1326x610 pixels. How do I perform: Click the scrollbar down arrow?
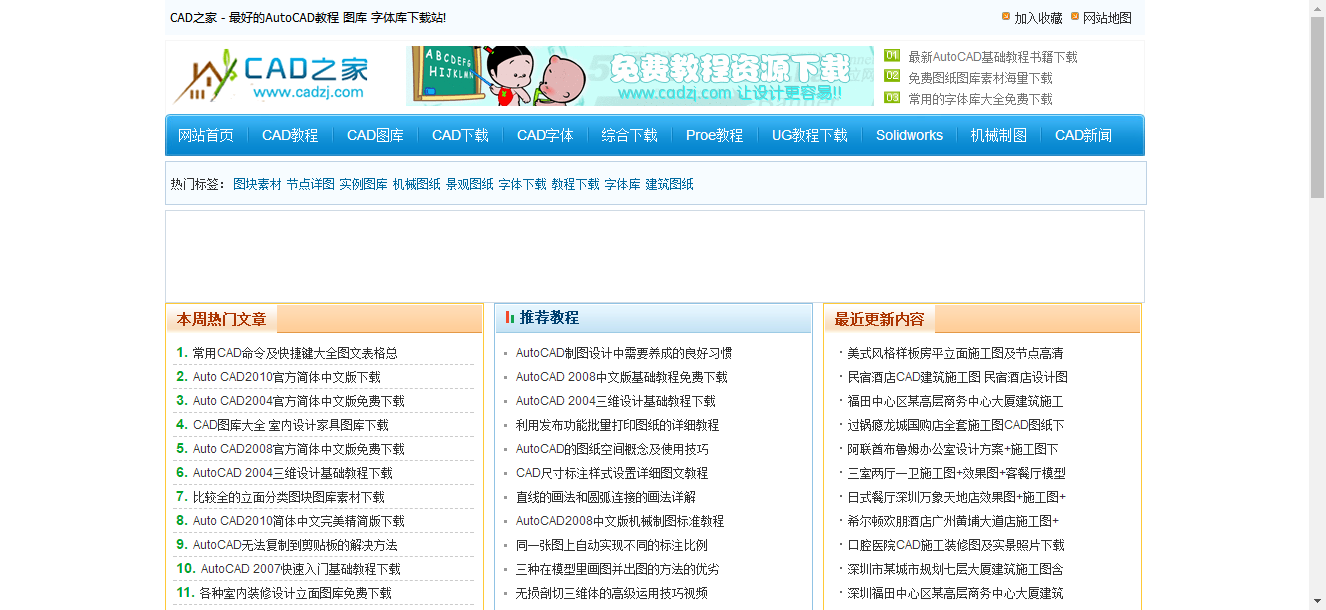coord(1317,602)
